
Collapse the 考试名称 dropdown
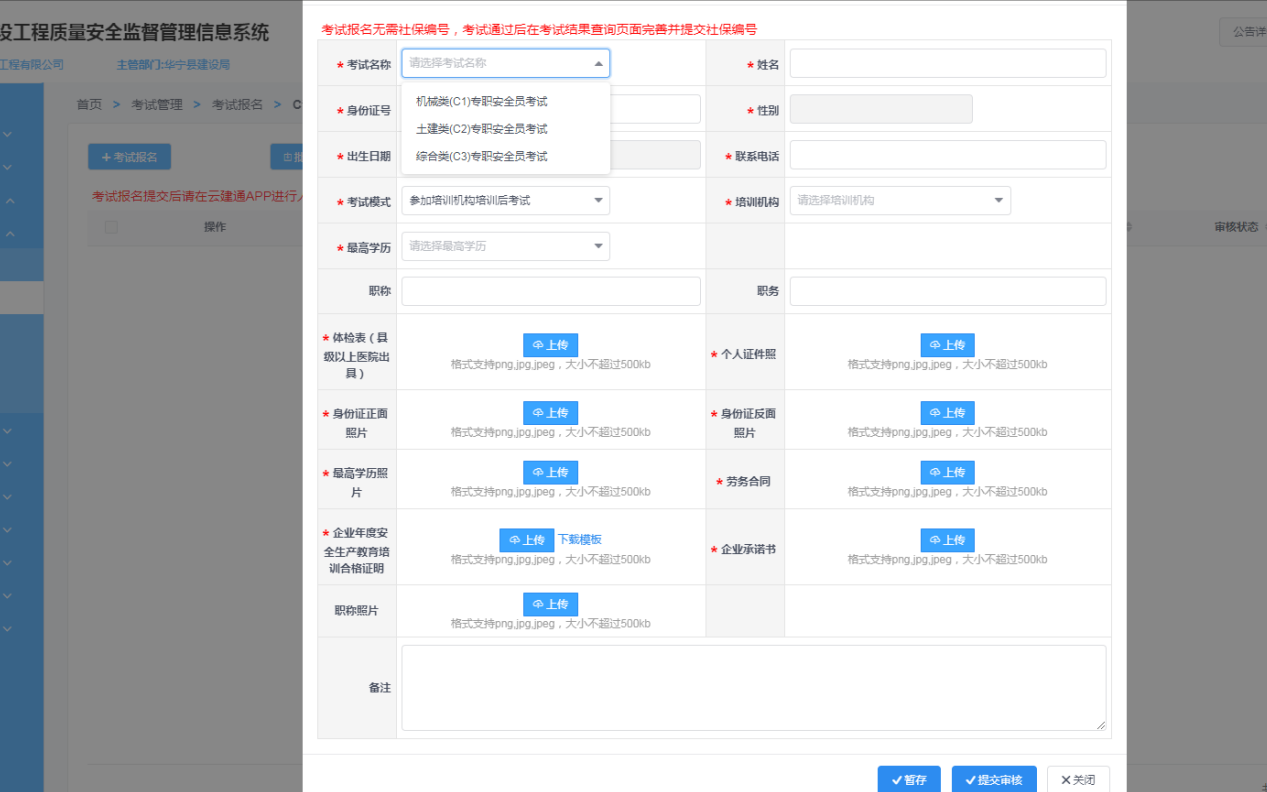(598, 63)
